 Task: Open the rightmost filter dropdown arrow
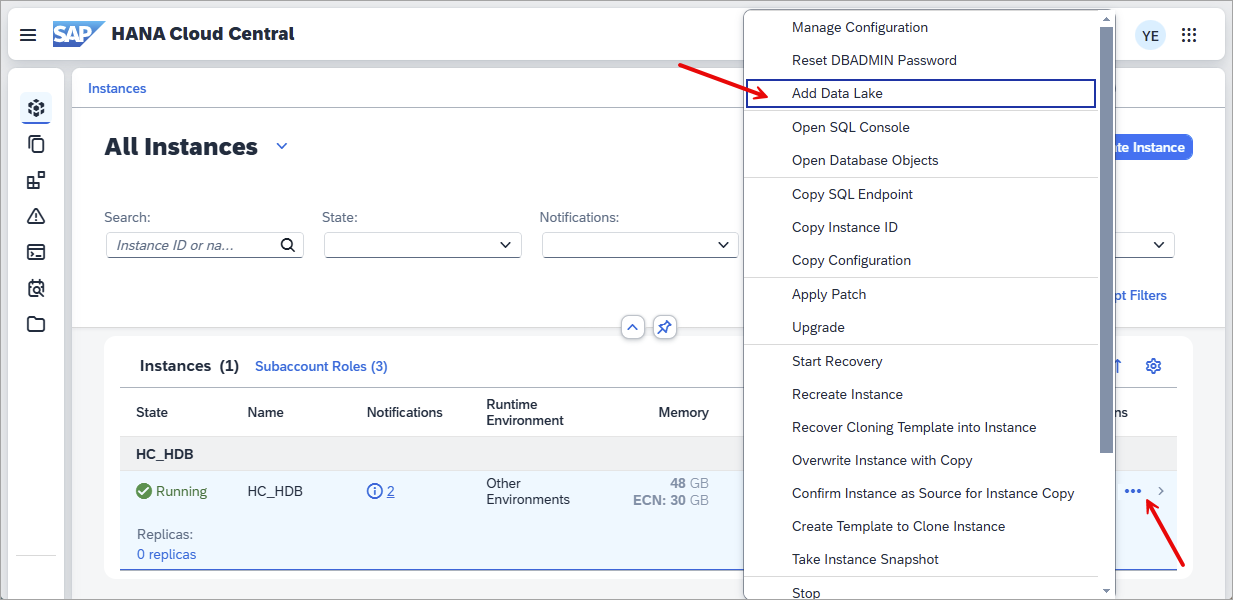(x=1159, y=245)
